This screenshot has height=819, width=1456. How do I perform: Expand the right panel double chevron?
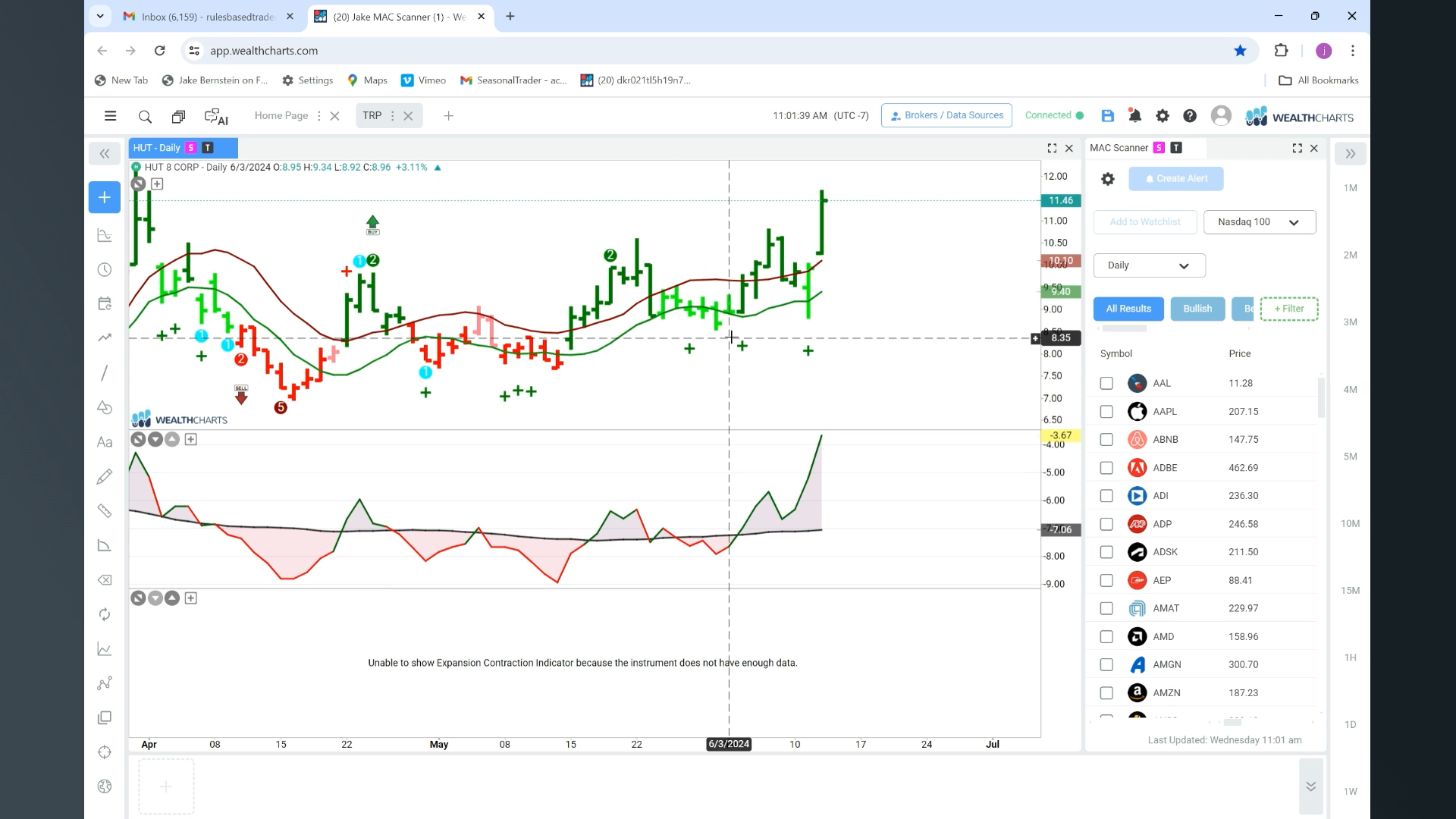(1350, 154)
